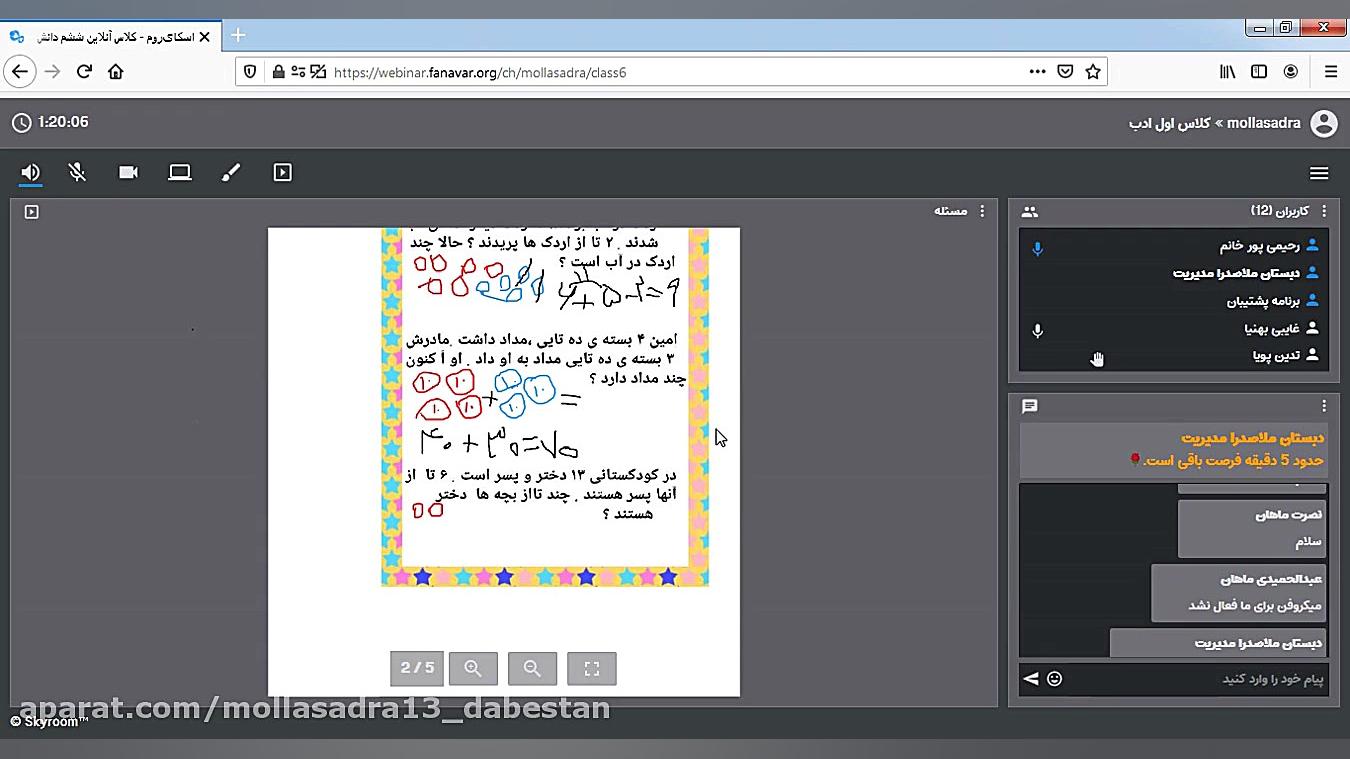Click the pinned message about 5 minutes remaining
The width and height of the screenshot is (1350, 759).
point(1174,449)
